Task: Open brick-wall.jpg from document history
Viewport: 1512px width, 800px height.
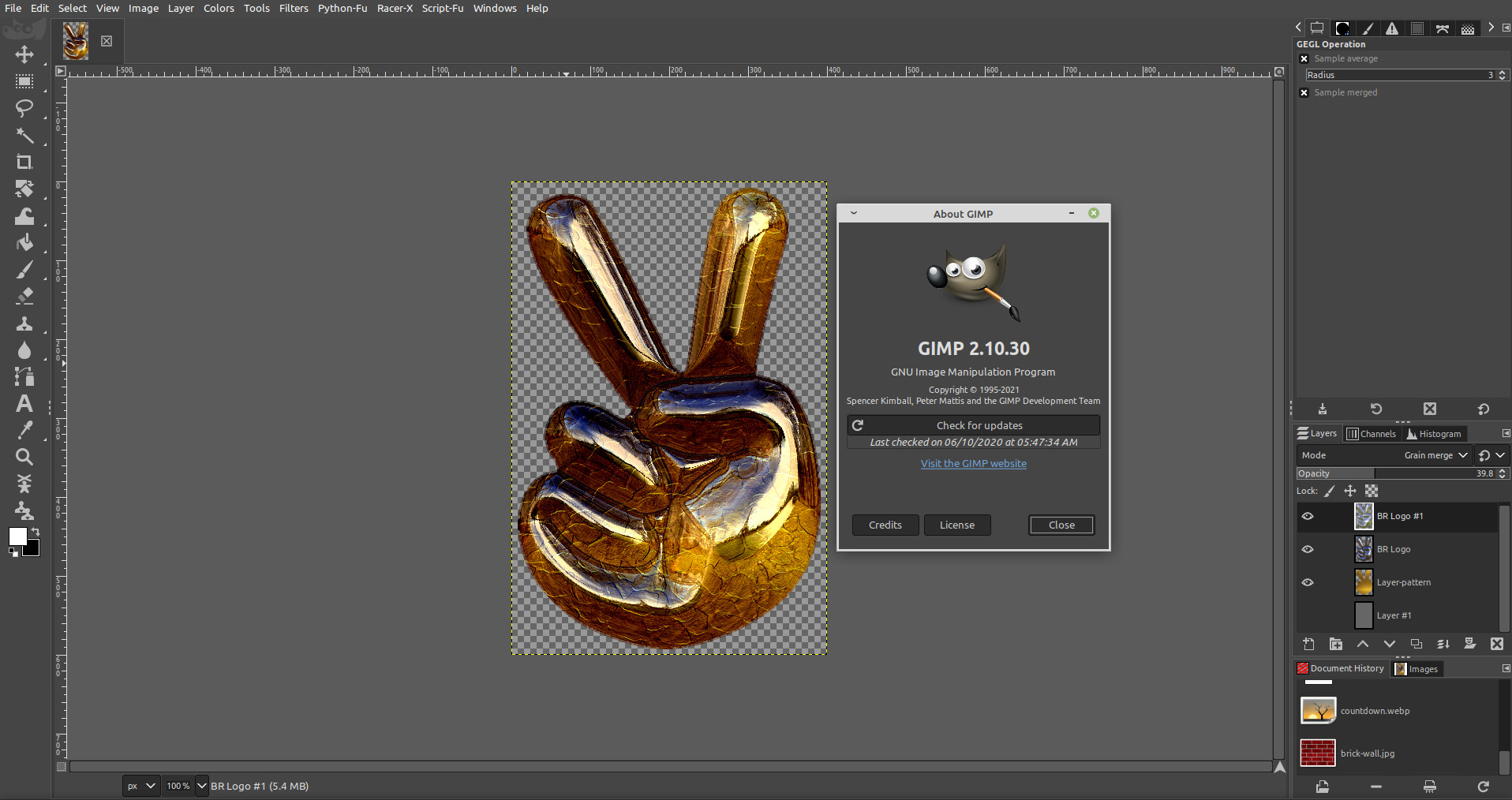Action: click(1397, 753)
